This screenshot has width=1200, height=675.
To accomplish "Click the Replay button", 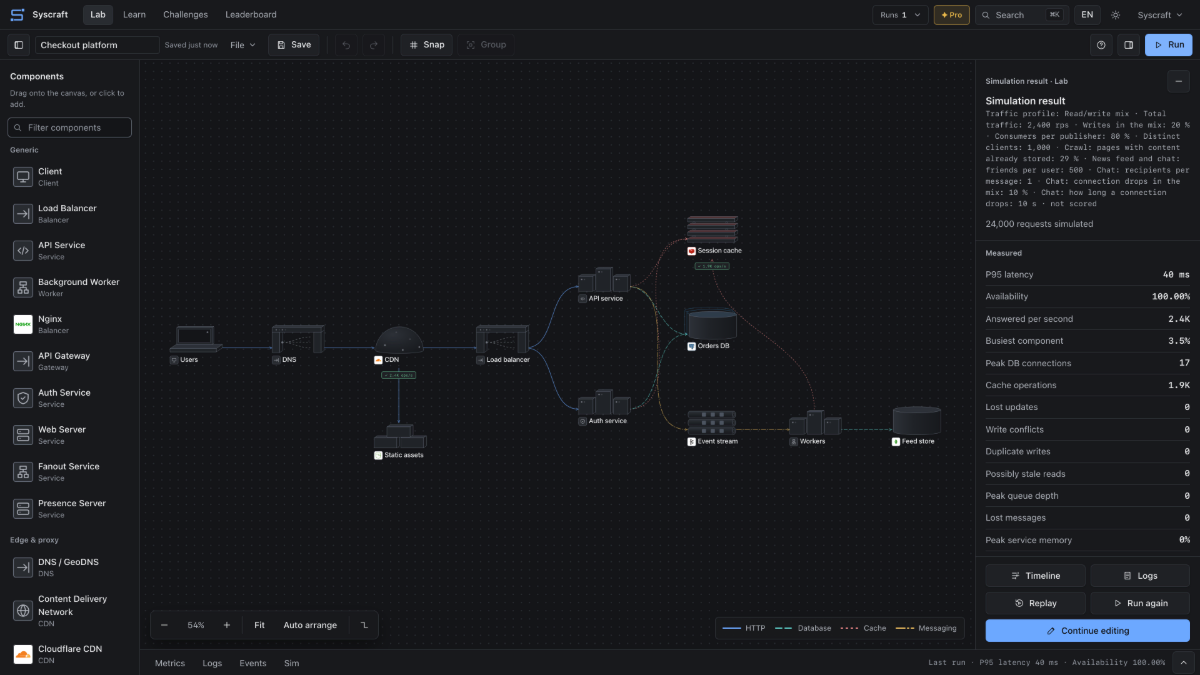I will [x=1035, y=603].
